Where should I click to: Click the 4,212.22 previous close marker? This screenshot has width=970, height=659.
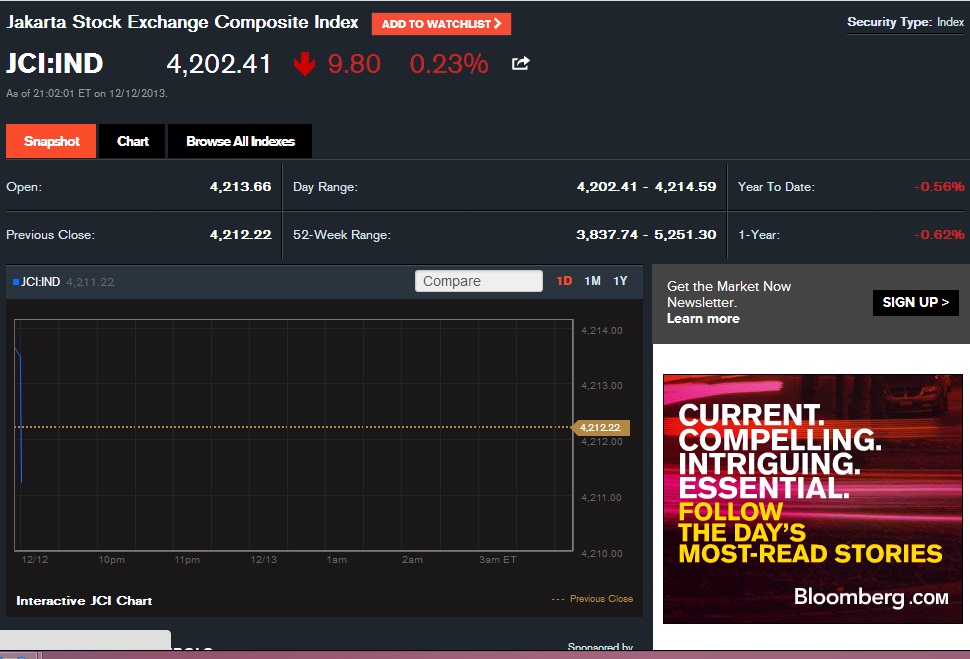[x=601, y=428]
